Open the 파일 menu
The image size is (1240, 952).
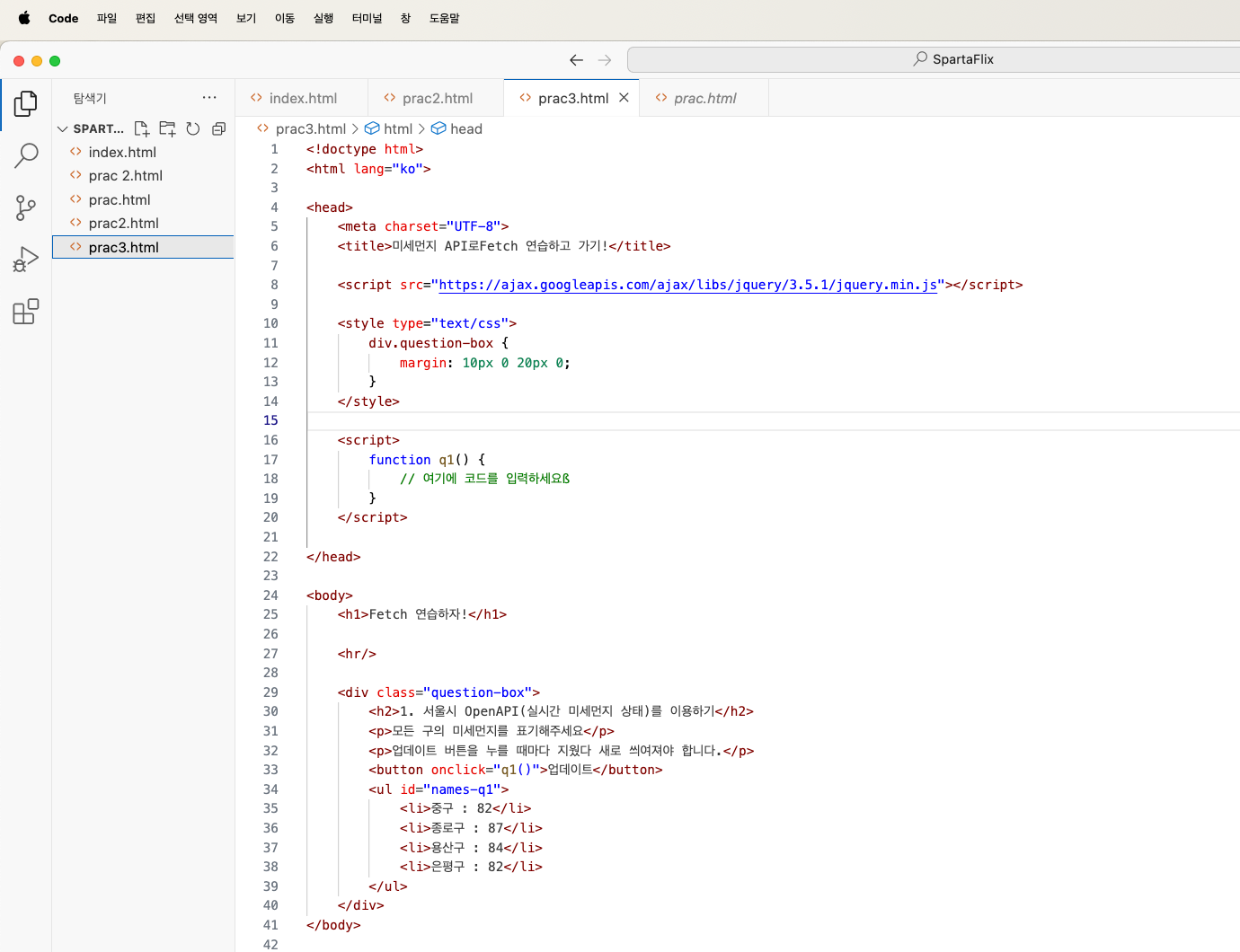click(107, 18)
